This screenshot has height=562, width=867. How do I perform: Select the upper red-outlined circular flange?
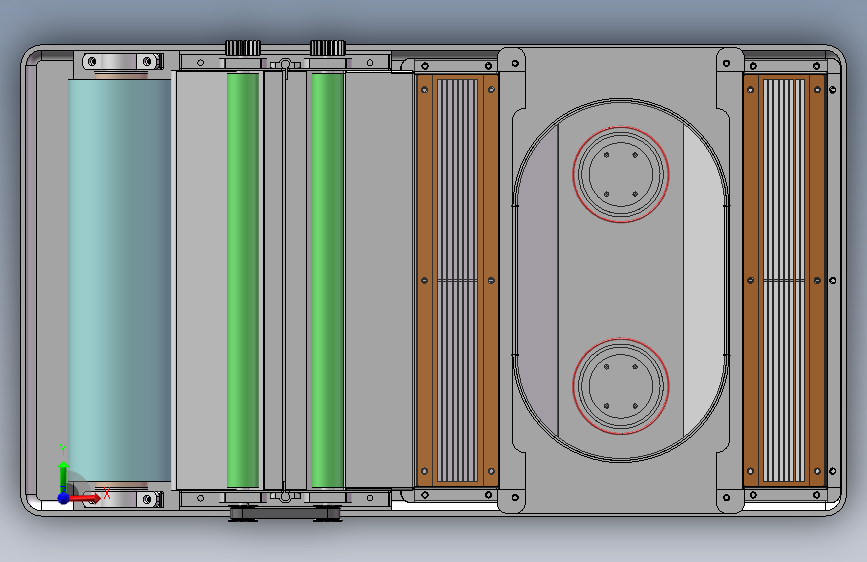[621, 175]
